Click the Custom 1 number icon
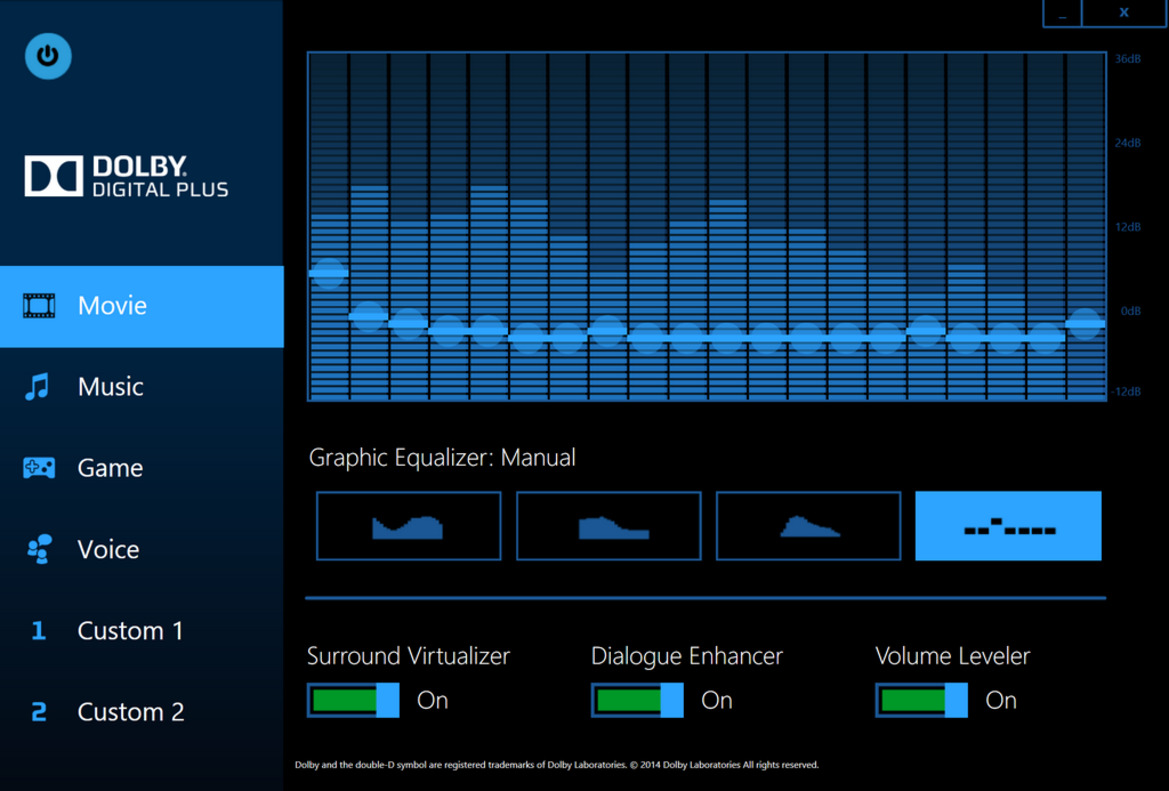This screenshot has height=791, width=1169. click(38, 631)
